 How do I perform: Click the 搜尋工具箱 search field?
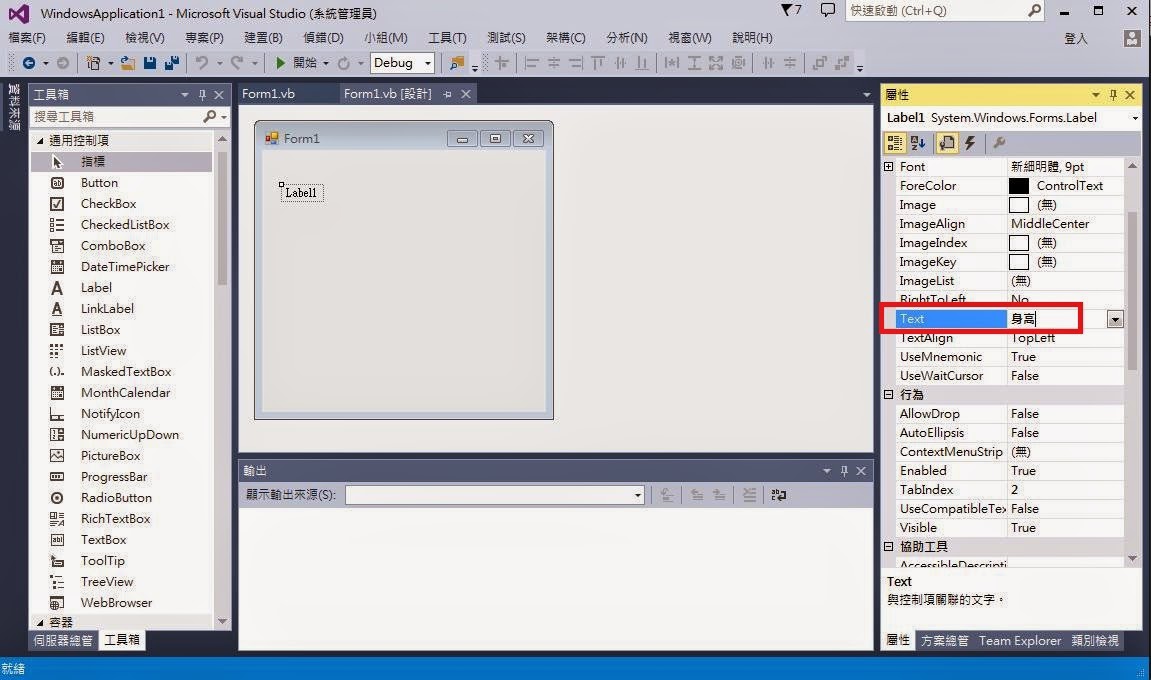point(116,117)
